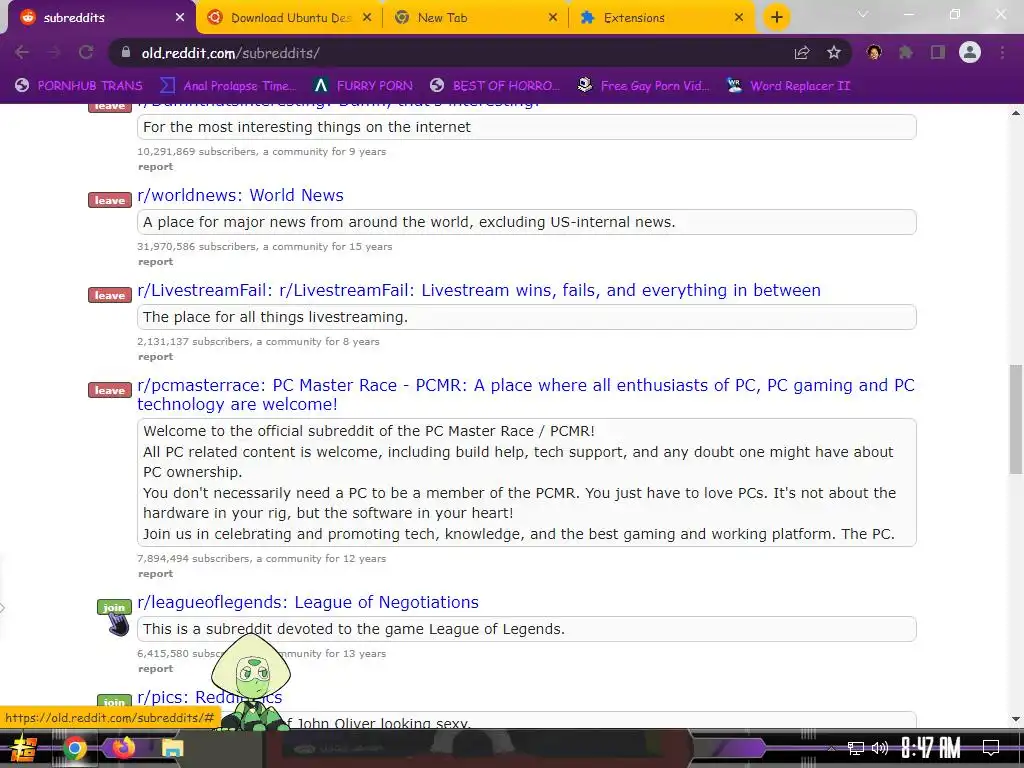This screenshot has height=768, width=1024.
Task: Click the page scrollbar thumb
Action: pyautogui.click(x=1016, y=419)
